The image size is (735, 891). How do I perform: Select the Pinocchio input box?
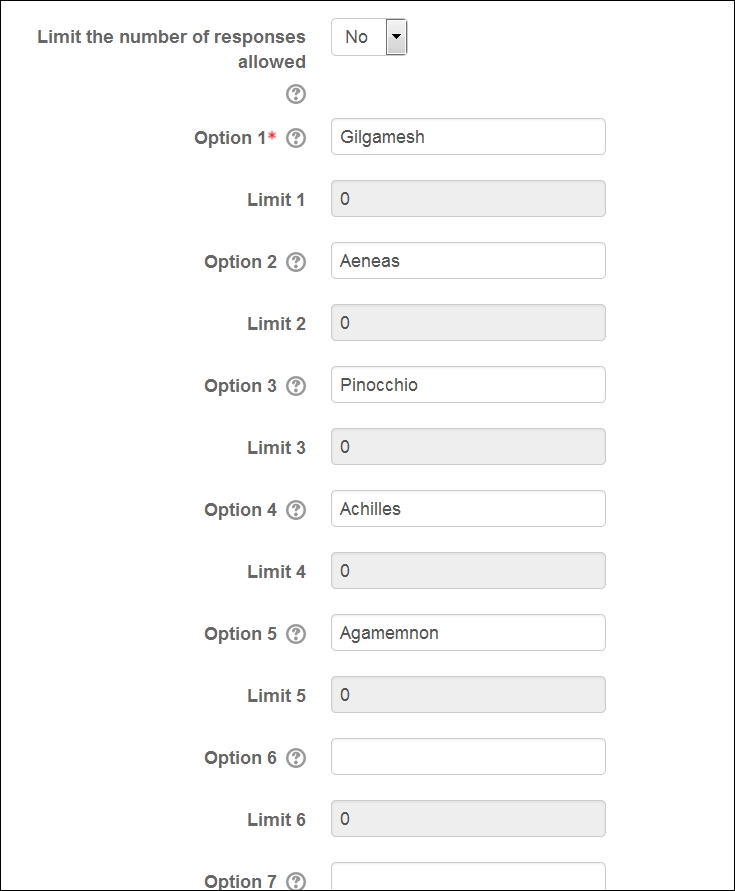coord(468,384)
